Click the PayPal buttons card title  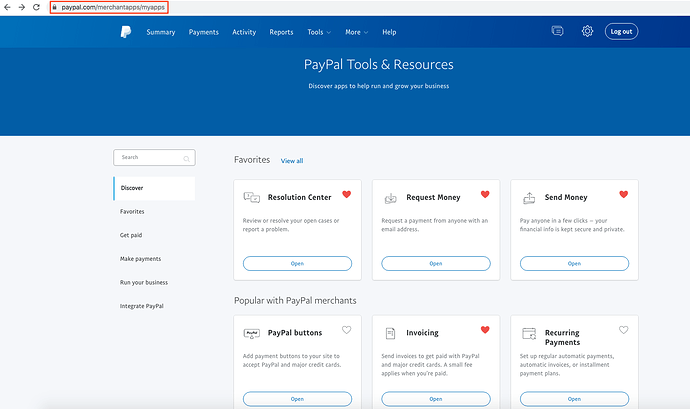(295, 333)
